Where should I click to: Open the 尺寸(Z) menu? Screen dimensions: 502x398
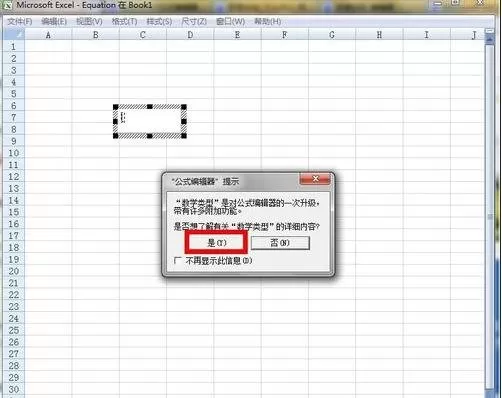[x=194, y=22]
